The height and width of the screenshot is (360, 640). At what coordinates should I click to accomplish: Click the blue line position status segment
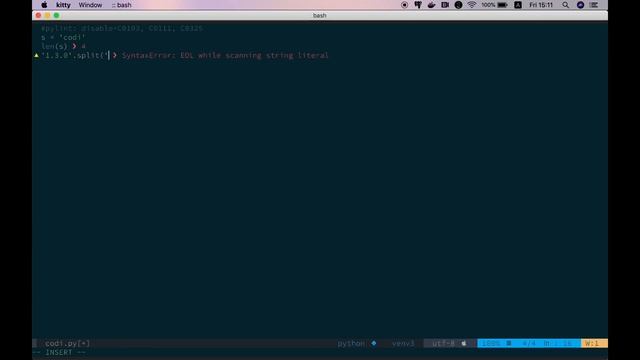[x=529, y=343]
